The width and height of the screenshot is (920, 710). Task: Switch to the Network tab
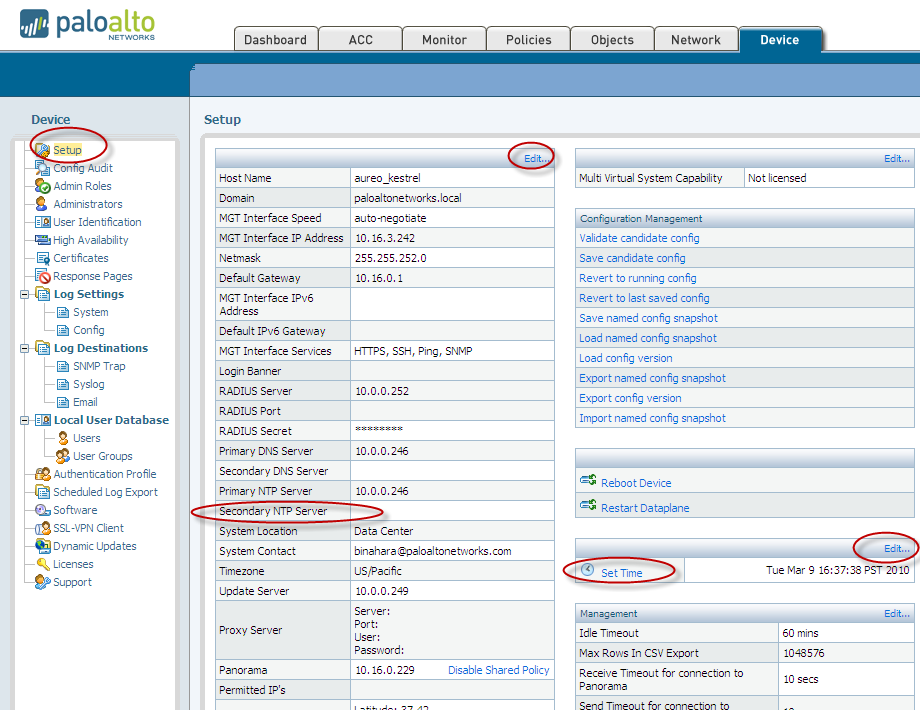pos(696,39)
